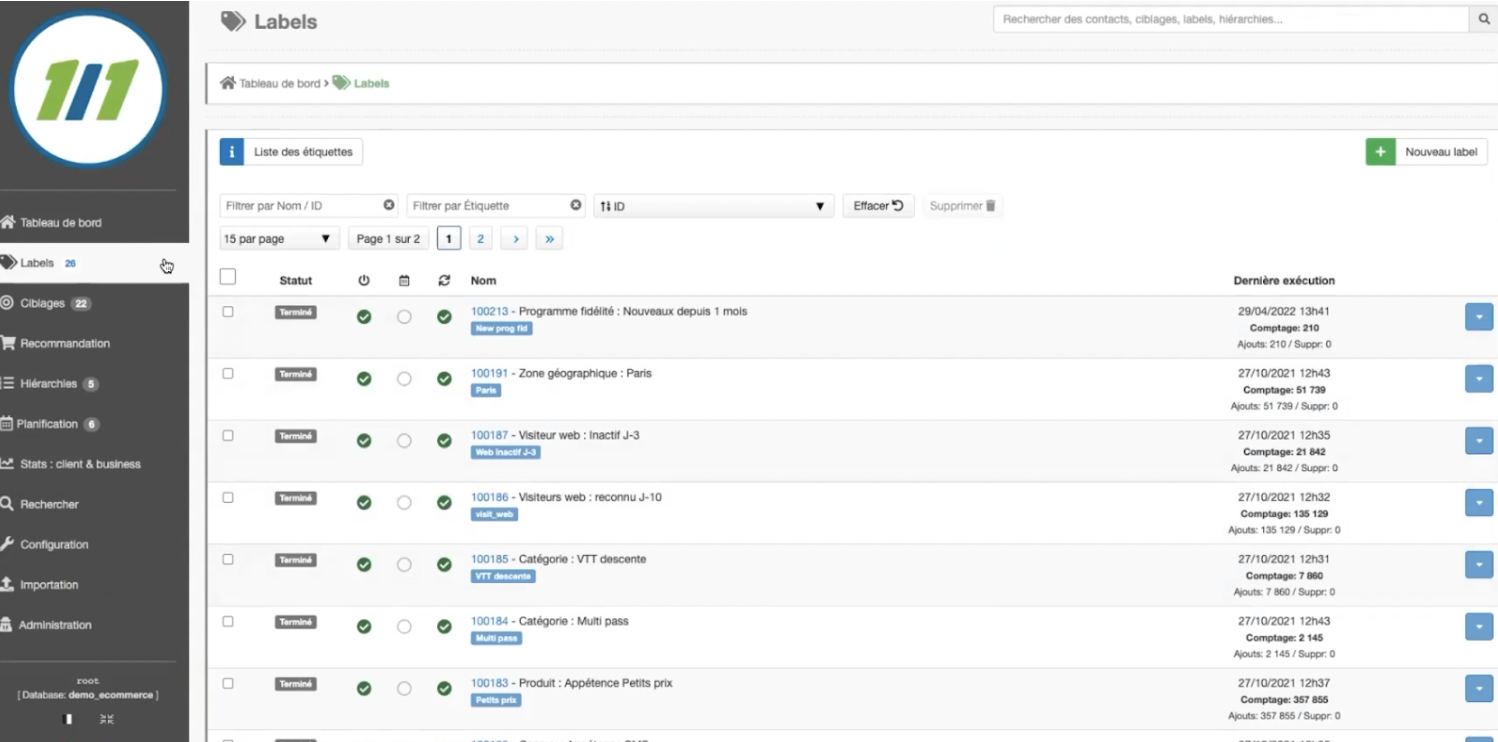1498x742 pixels.
Task: Click the green plus icon for Nouveau label
Action: (x=1380, y=152)
